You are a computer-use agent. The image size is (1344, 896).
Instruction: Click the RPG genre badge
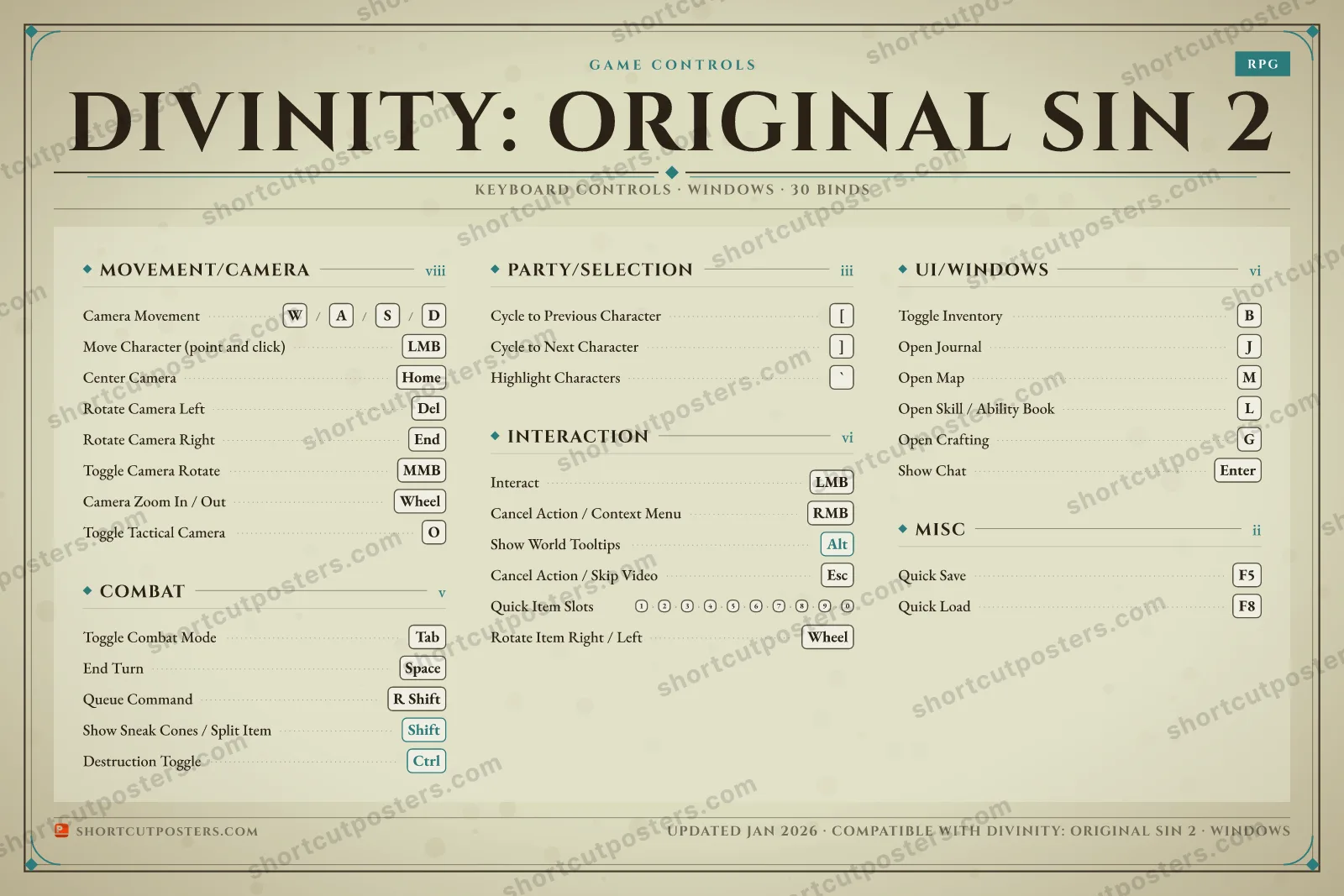(1263, 64)
